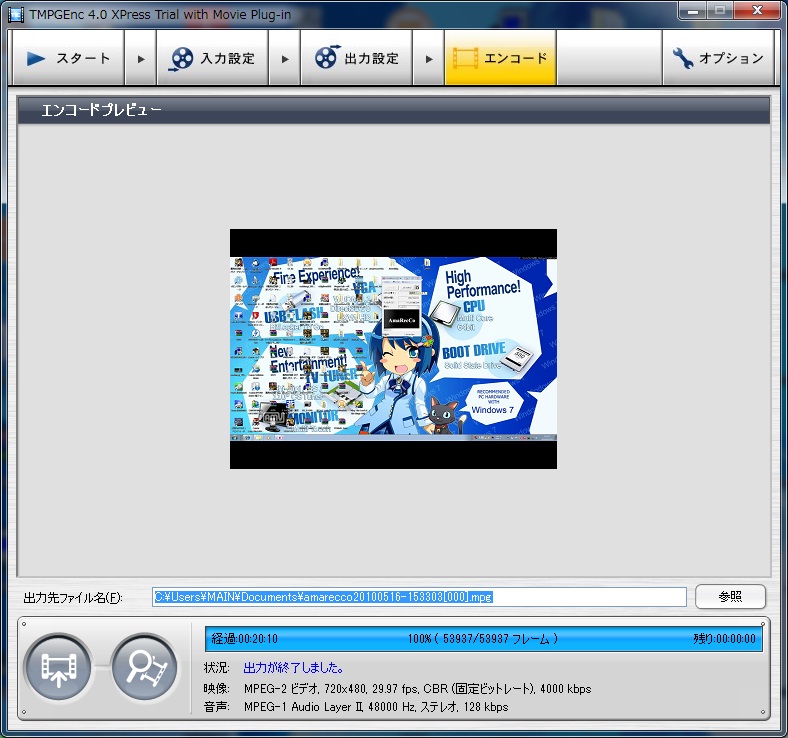
Task: Open the 入力設定 step
Action: tap(212, 58)
